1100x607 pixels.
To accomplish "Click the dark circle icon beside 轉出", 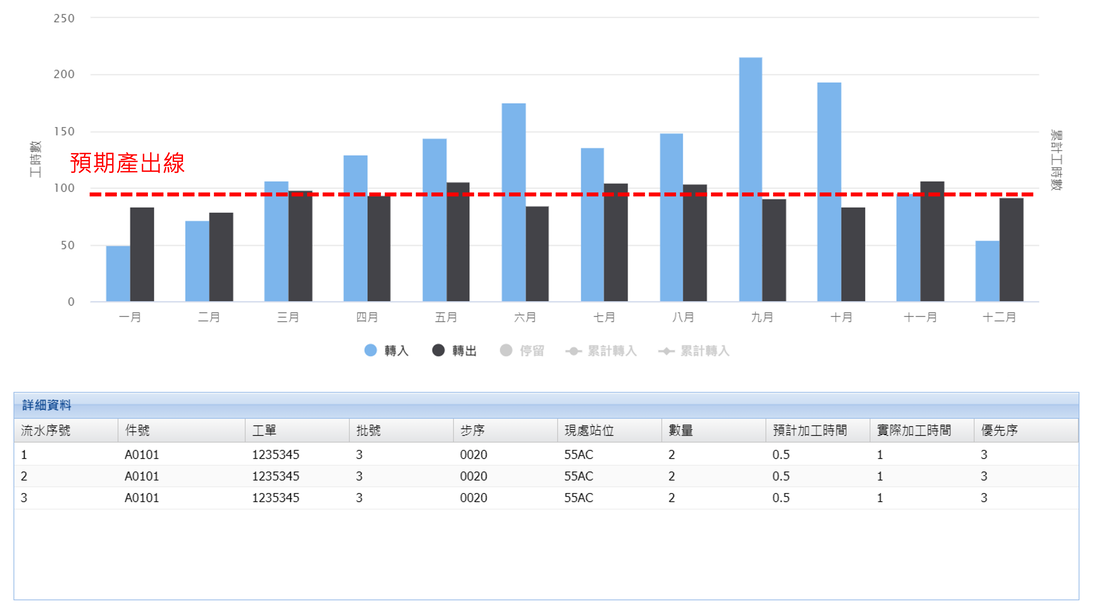I will [438, 351].
